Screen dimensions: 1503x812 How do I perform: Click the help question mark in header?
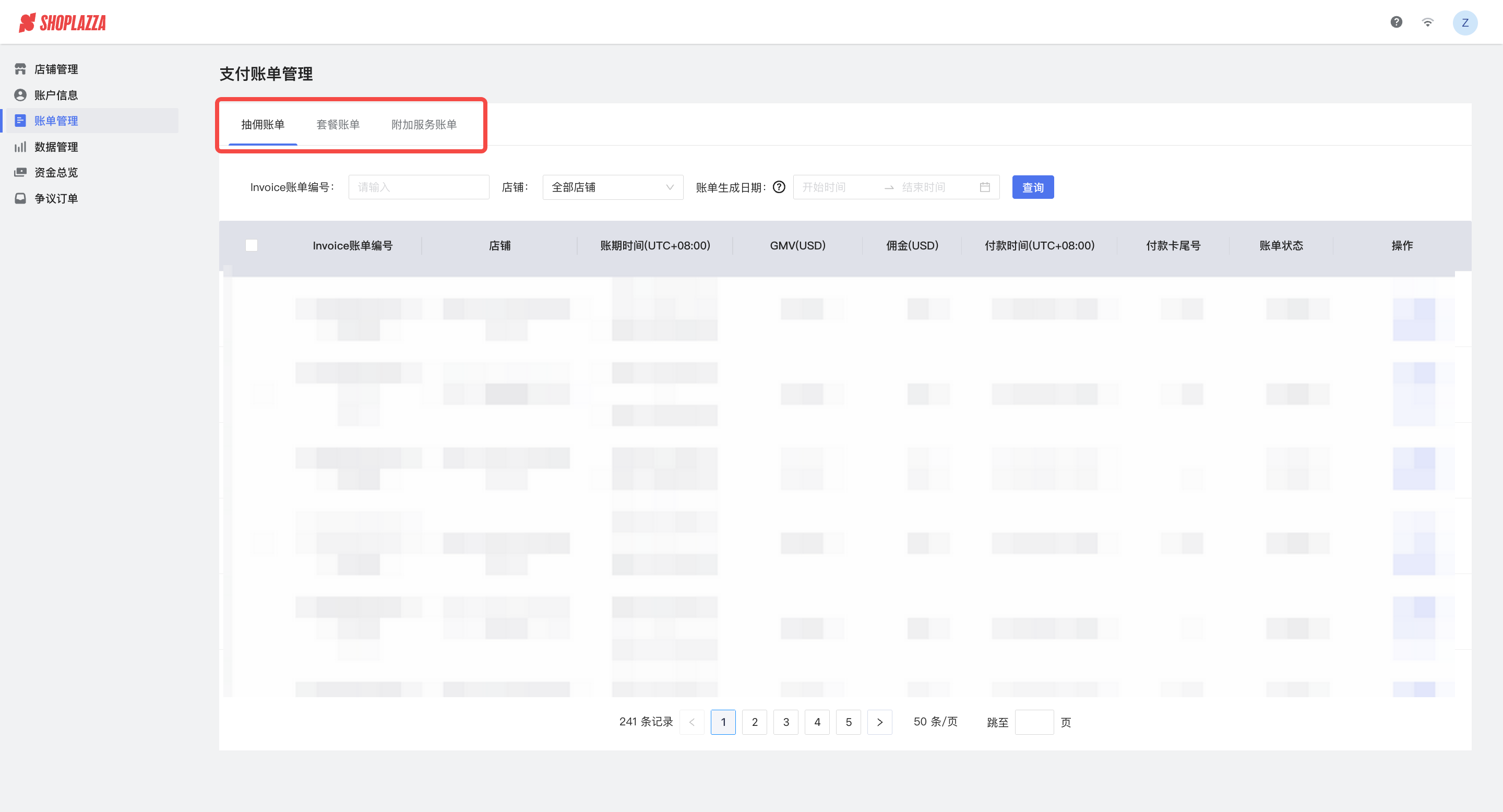[1396, 22]
